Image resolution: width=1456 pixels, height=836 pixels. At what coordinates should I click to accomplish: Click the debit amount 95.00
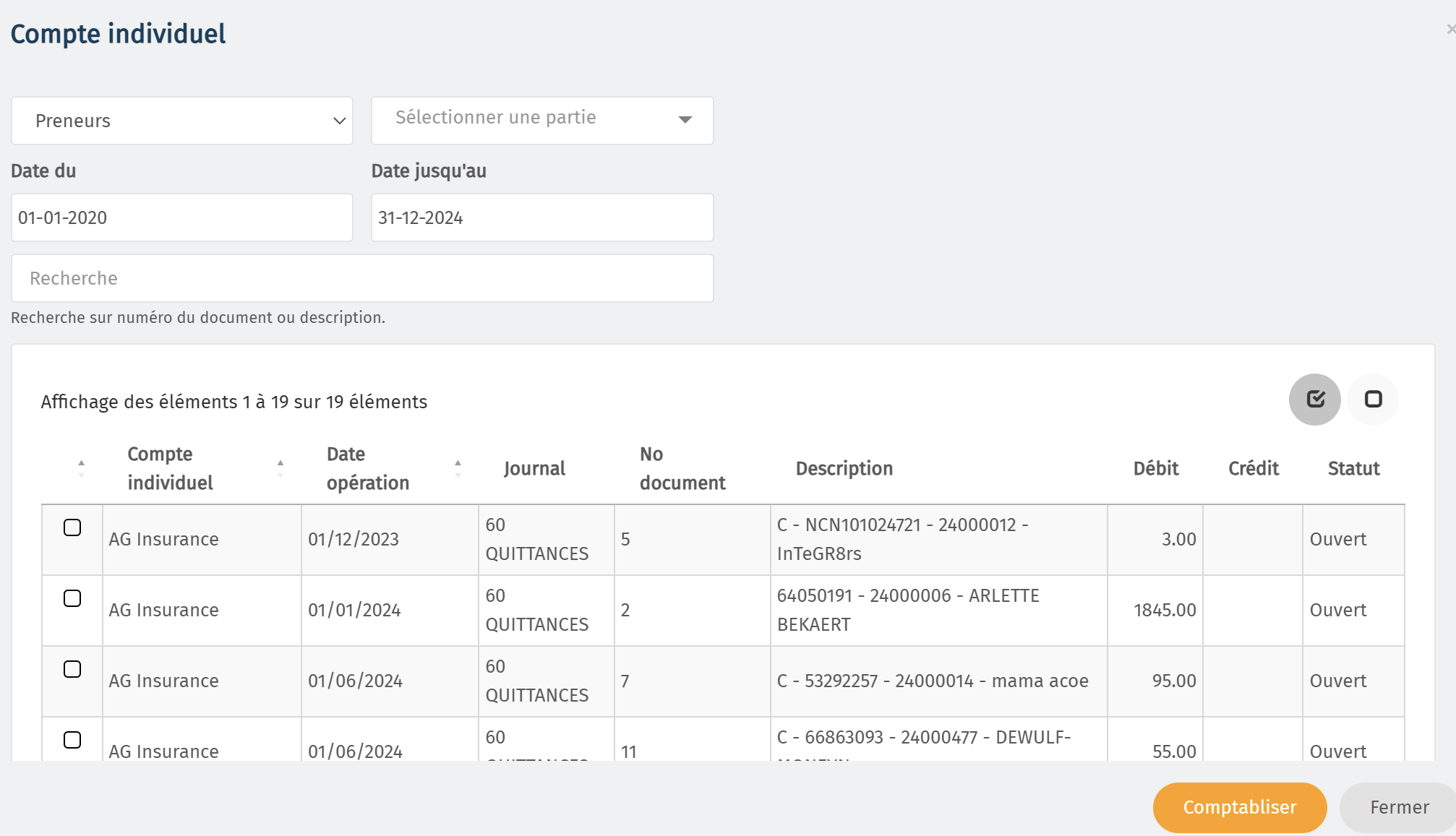pyautogui.click(x=1174, y=681)
